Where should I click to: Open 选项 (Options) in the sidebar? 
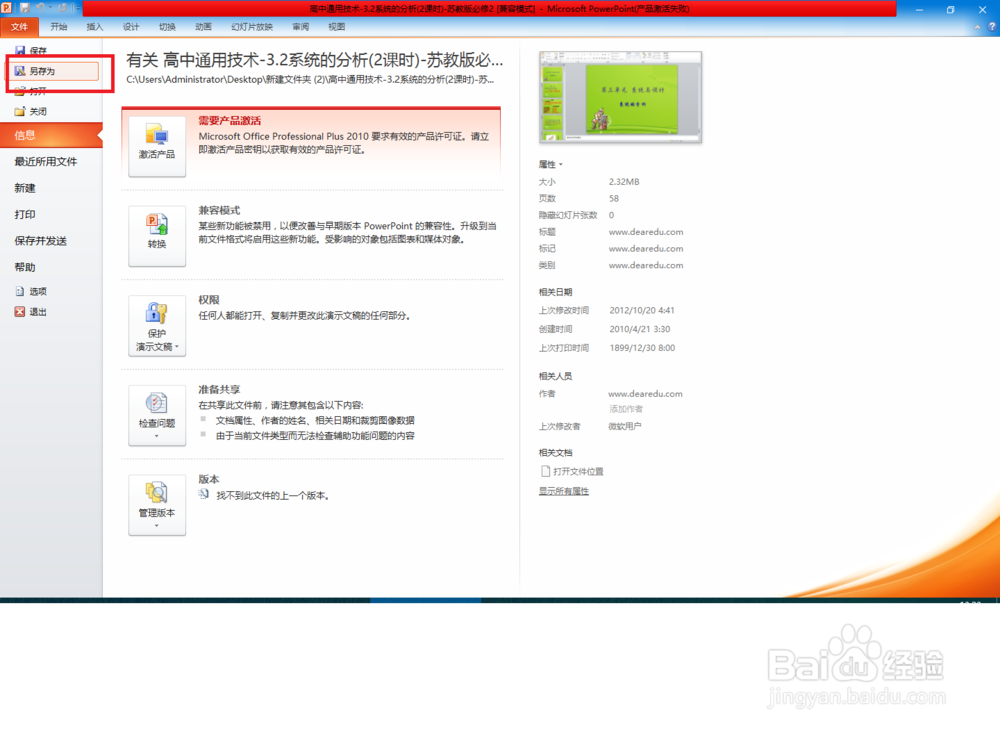click(x=31, y=292)
